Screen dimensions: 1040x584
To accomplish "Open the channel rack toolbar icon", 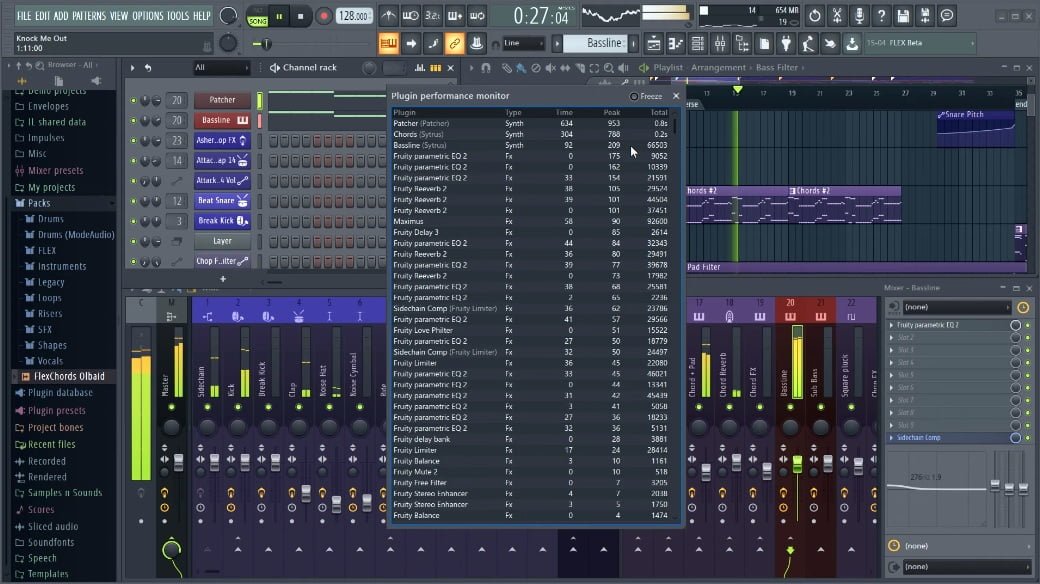I will tap(698, 44).
